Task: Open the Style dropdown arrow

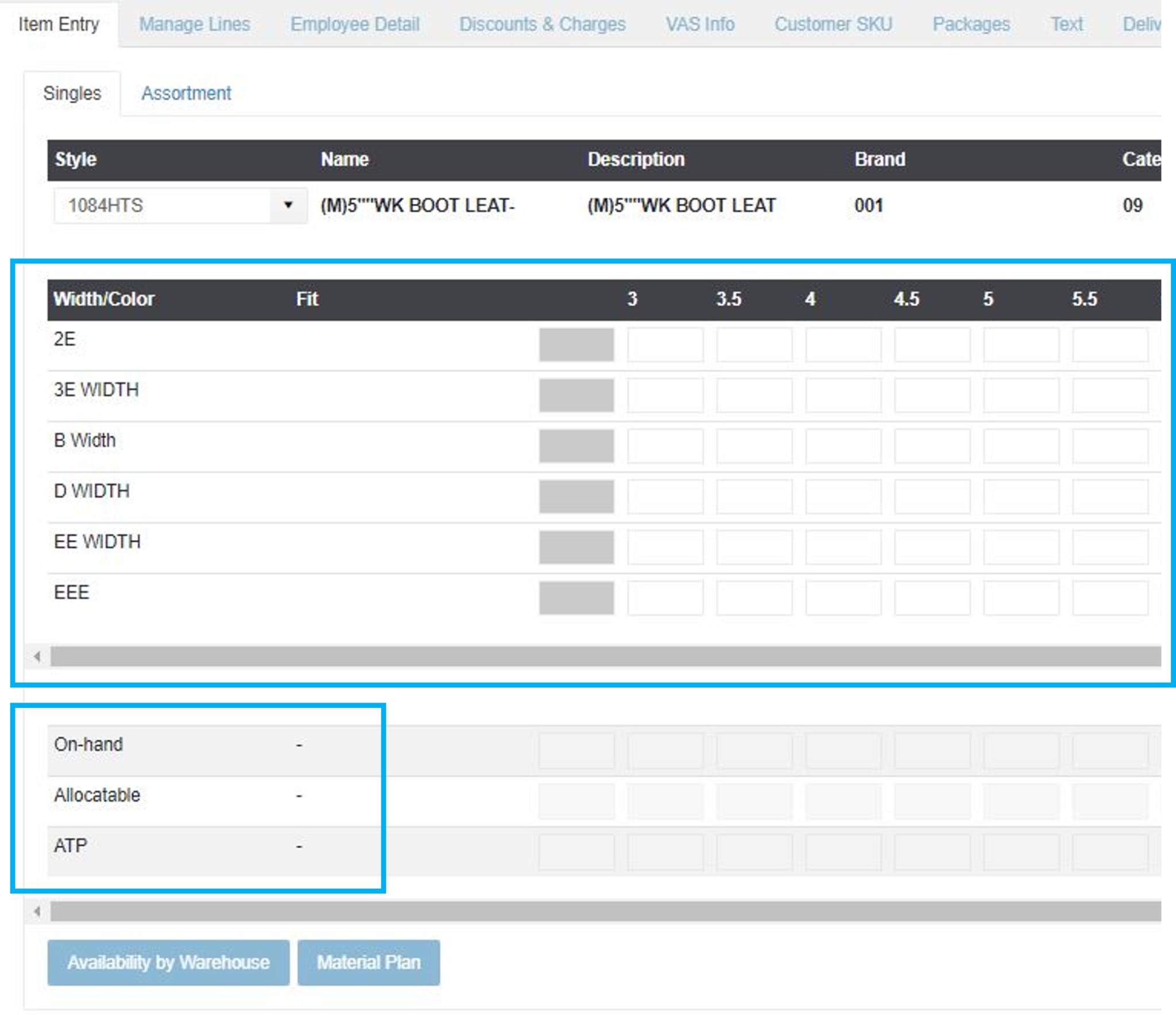Action: (x=288, y=205)
